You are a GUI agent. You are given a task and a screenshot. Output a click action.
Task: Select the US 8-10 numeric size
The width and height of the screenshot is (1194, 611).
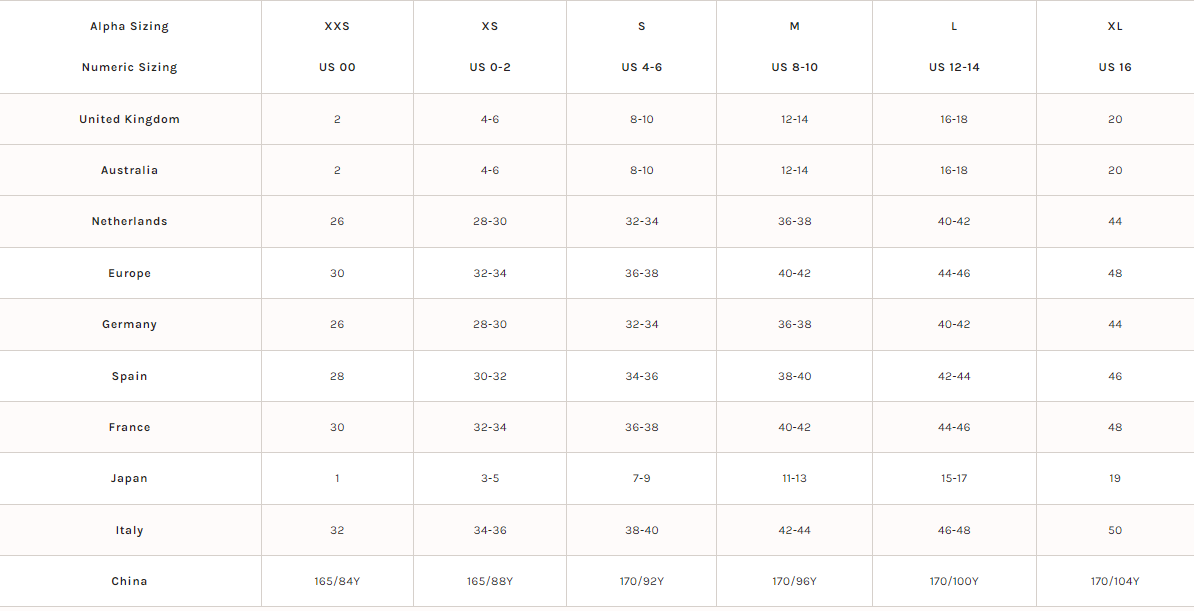(795, 67)
